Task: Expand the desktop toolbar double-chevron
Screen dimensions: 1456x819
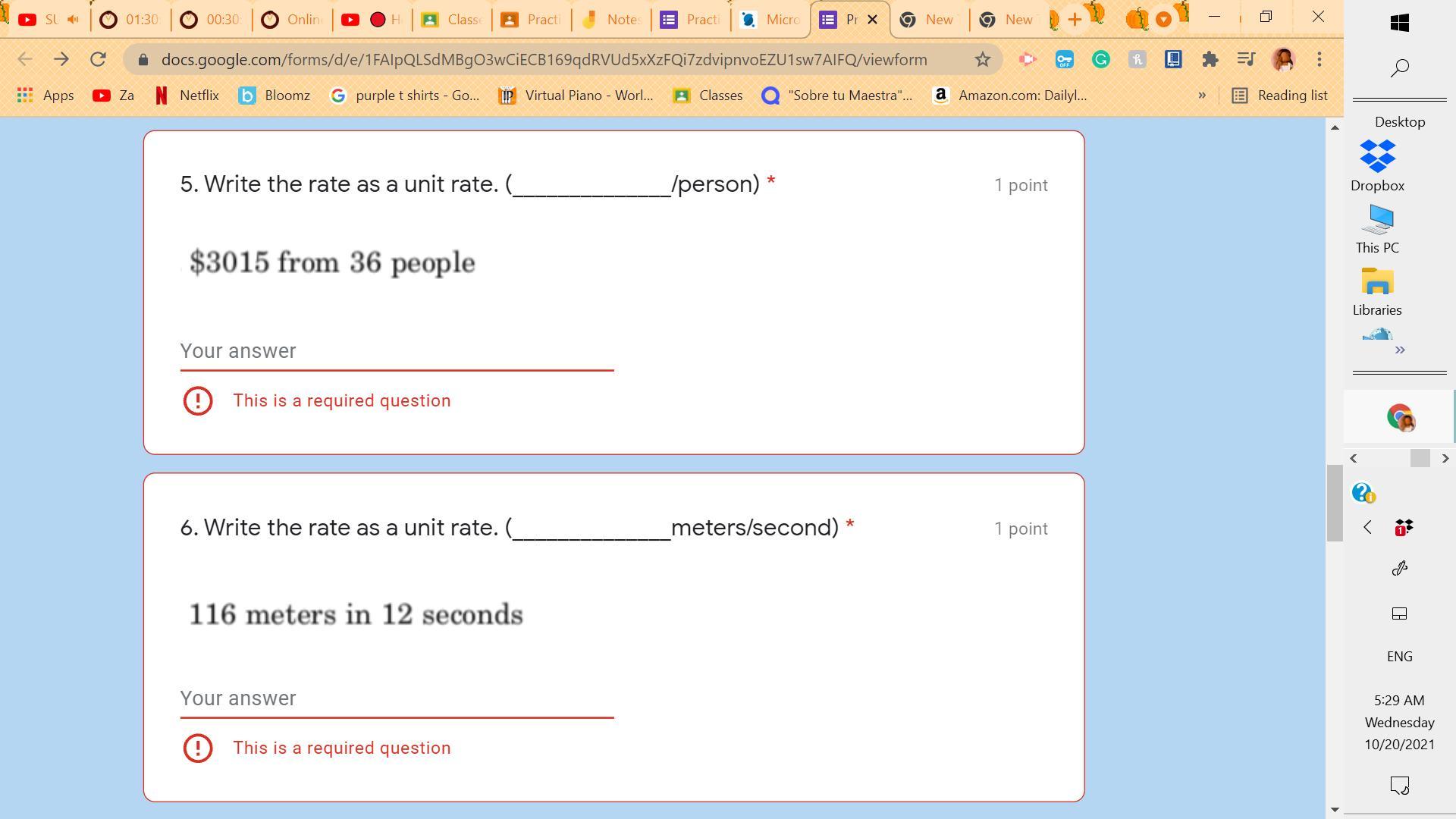Action: [x=1399, y=350]
